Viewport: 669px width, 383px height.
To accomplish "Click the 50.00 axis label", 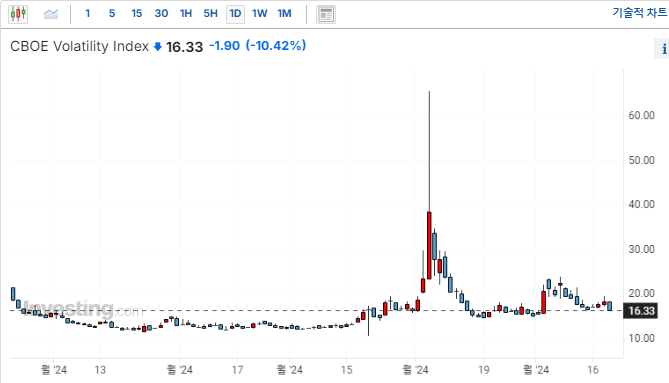I will click(641, 160).
